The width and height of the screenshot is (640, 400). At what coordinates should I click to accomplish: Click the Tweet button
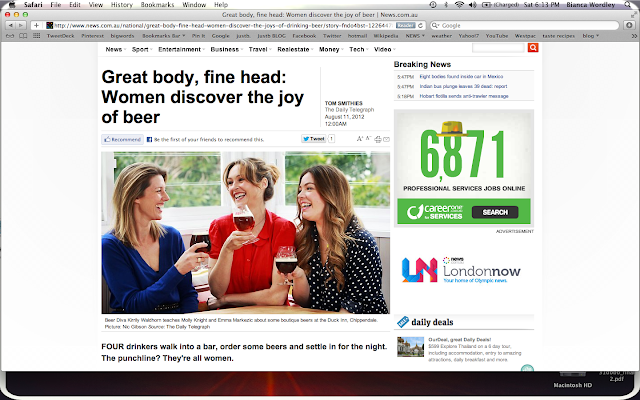[x=313, y=139]
